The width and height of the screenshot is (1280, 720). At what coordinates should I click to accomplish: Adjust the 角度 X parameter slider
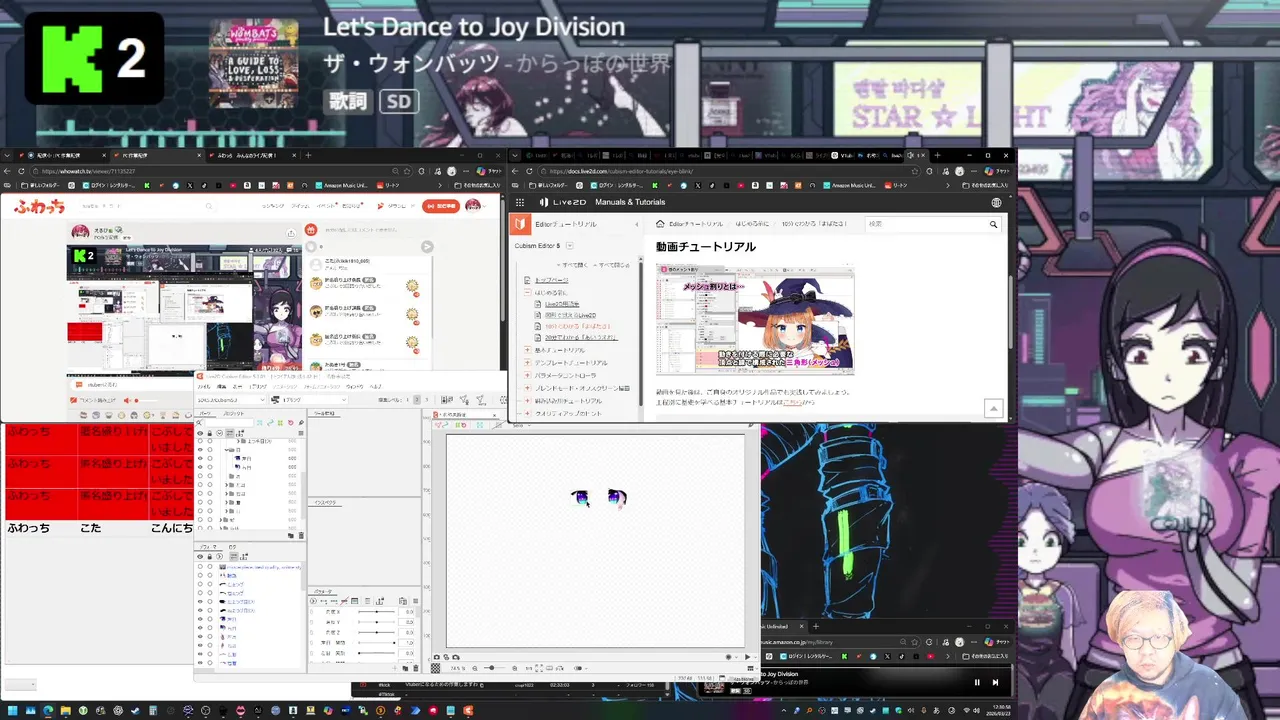click(x=377, y=612)
